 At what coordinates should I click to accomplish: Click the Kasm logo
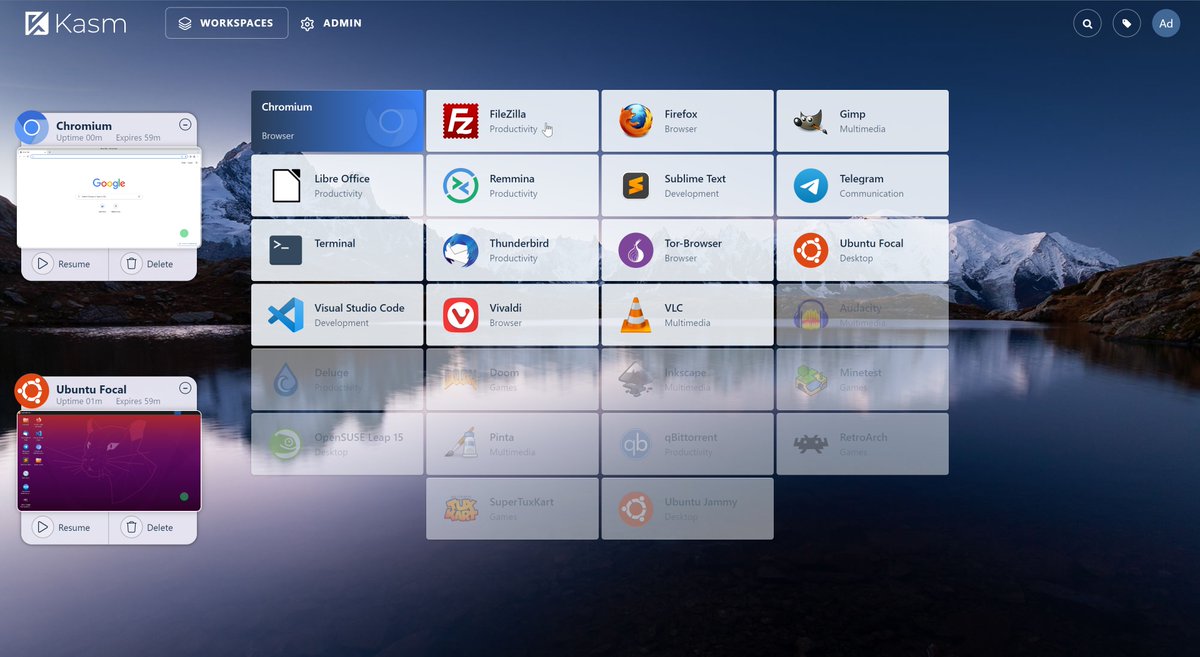(76, 23)
